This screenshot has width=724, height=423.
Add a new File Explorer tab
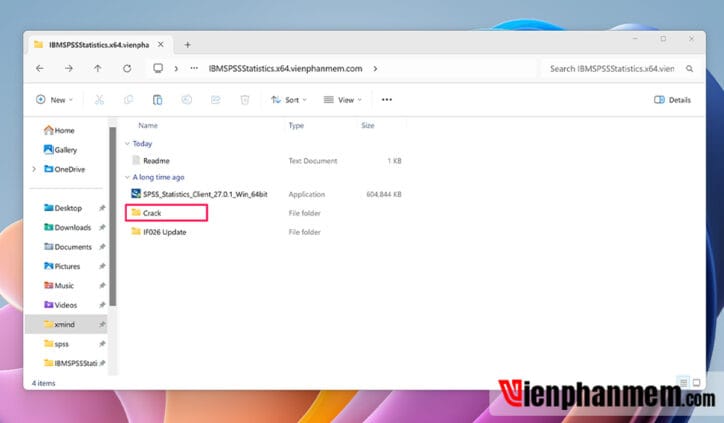click(187, 45)
